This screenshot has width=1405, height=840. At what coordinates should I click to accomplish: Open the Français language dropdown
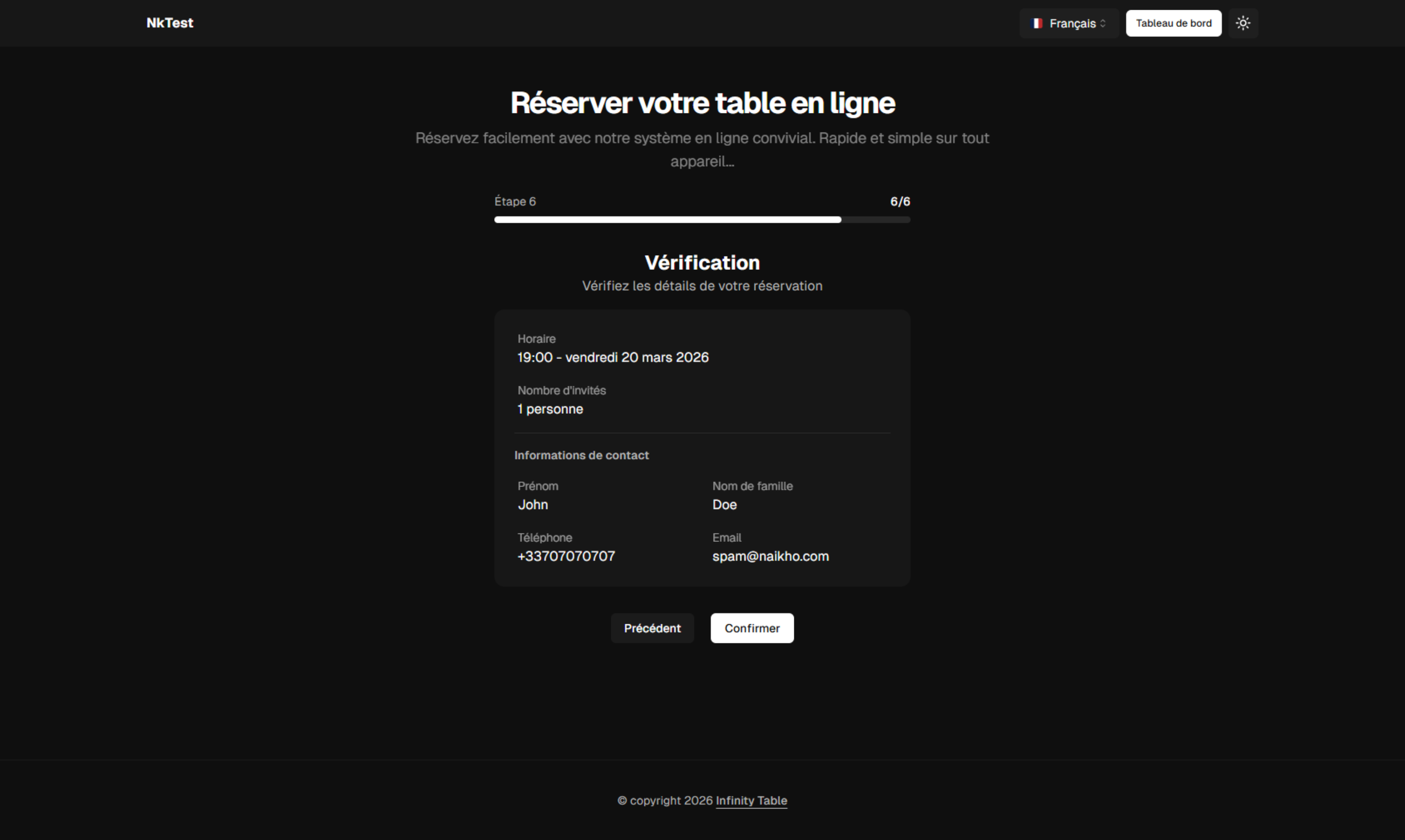(x=1069, y=23)
